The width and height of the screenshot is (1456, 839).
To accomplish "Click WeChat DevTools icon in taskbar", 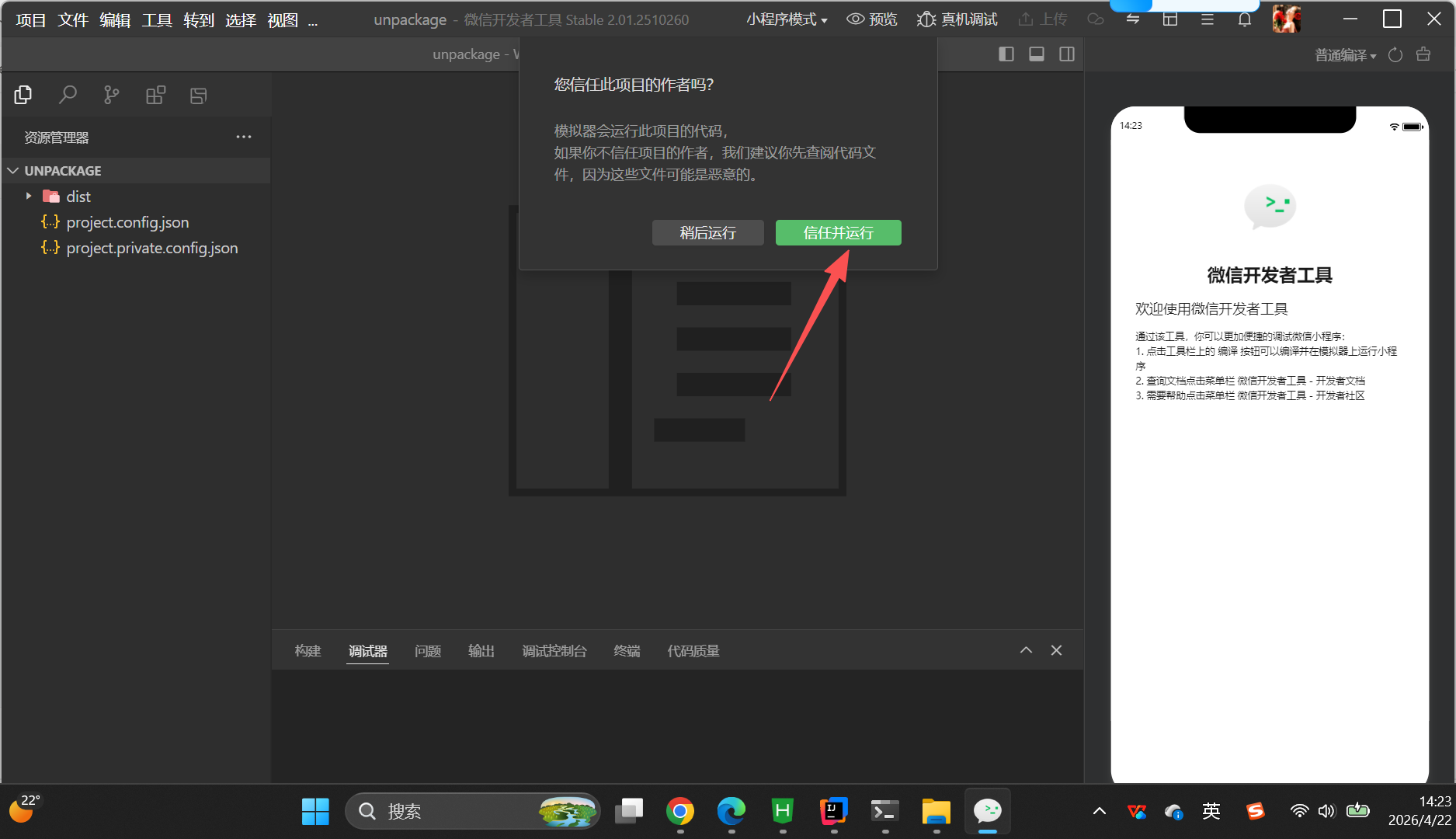I will click(988, 811).
